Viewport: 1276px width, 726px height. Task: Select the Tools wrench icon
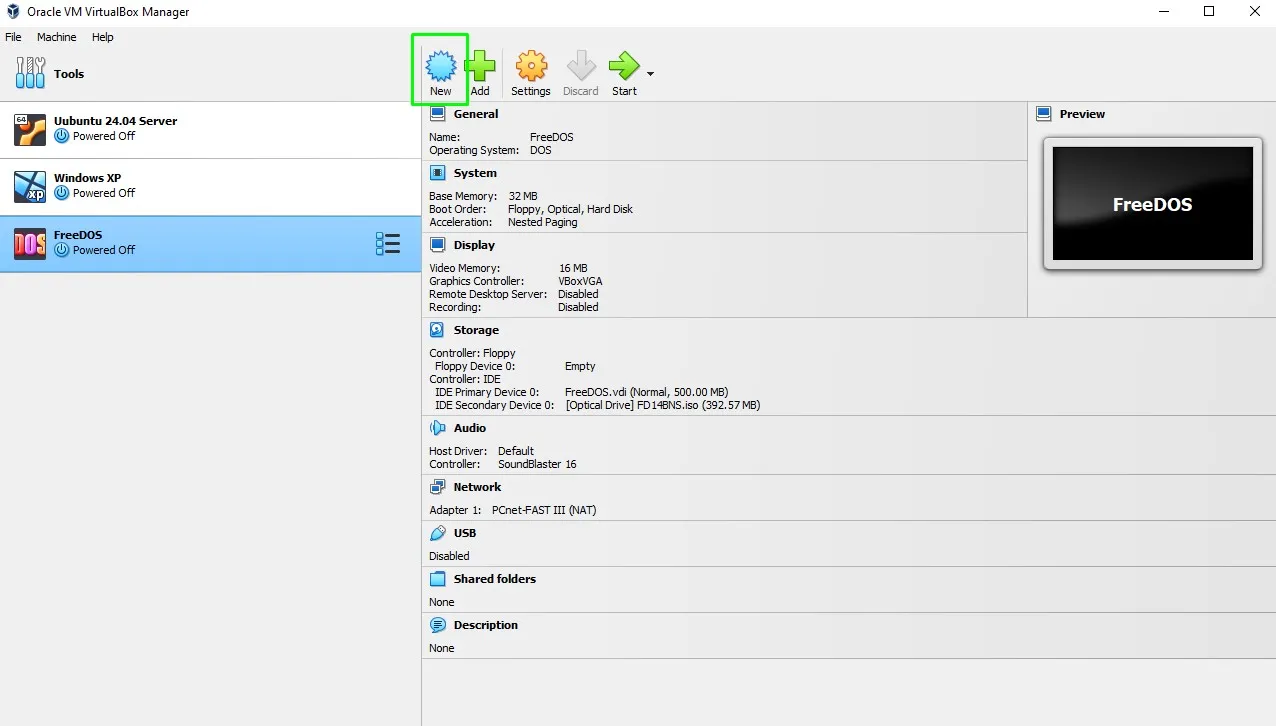pos(30,73)
